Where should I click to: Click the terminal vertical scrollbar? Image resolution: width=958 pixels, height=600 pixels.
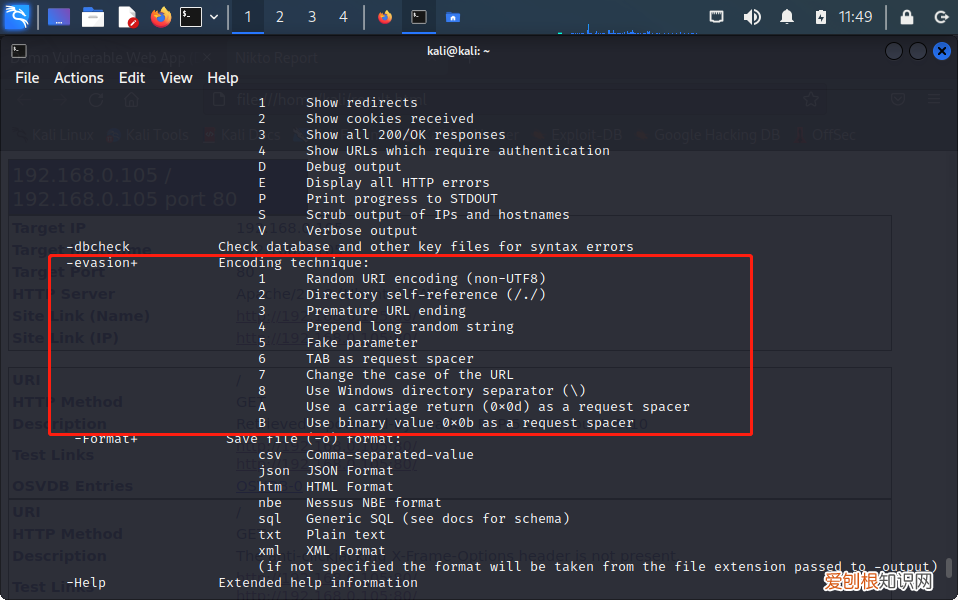948,568
